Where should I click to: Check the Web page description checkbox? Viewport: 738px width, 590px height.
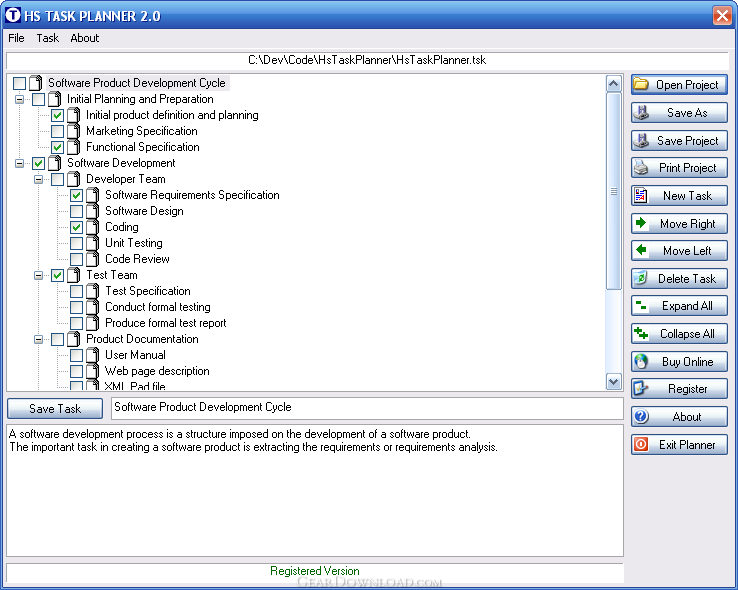point(76,371)
